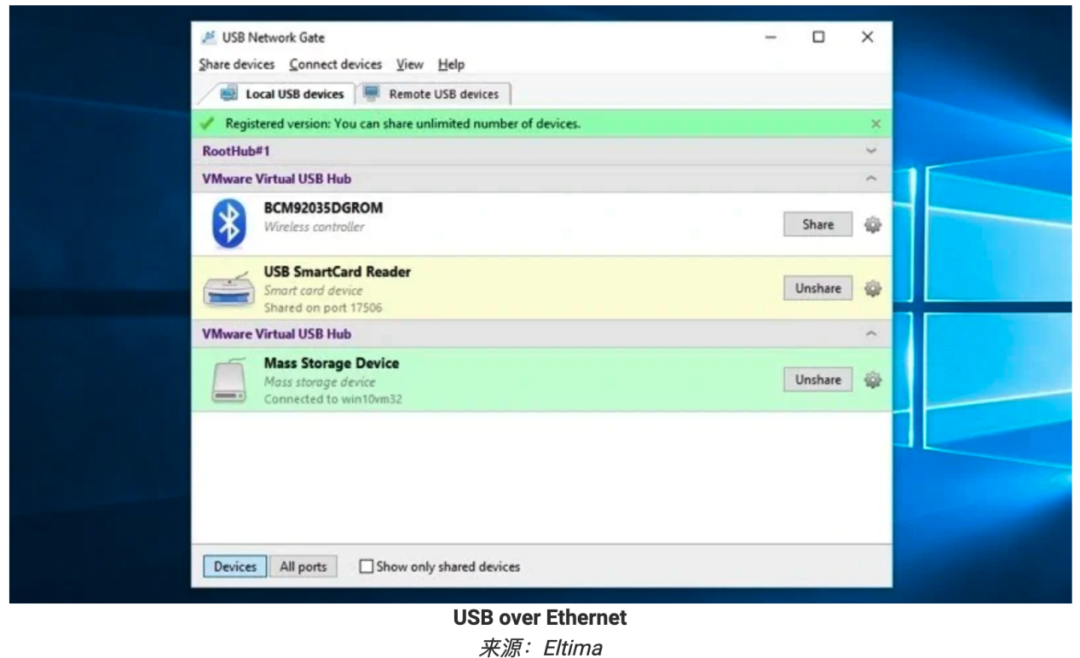1080x658 pixels.
Task: Click the 'Wireless controller' description text
Action: click(x=314, y=227)
